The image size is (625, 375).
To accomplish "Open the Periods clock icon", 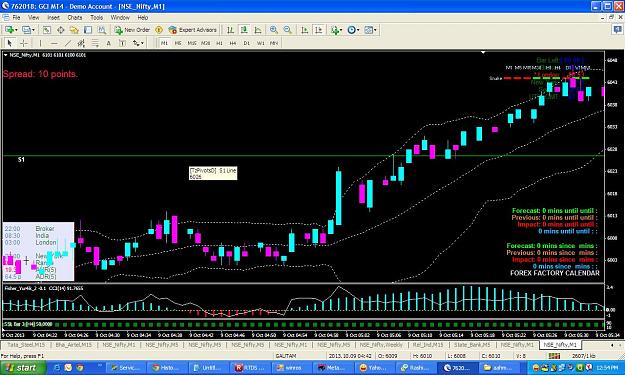I will click(x=351, y=30).
